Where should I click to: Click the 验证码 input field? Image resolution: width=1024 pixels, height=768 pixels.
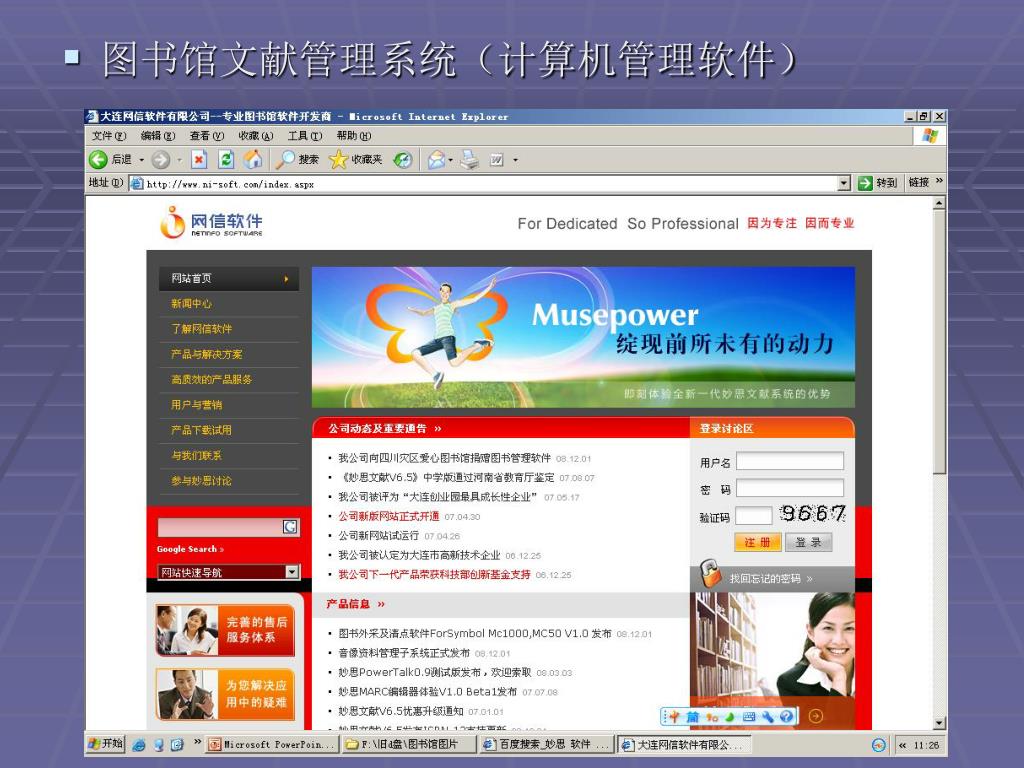point(754,516)
